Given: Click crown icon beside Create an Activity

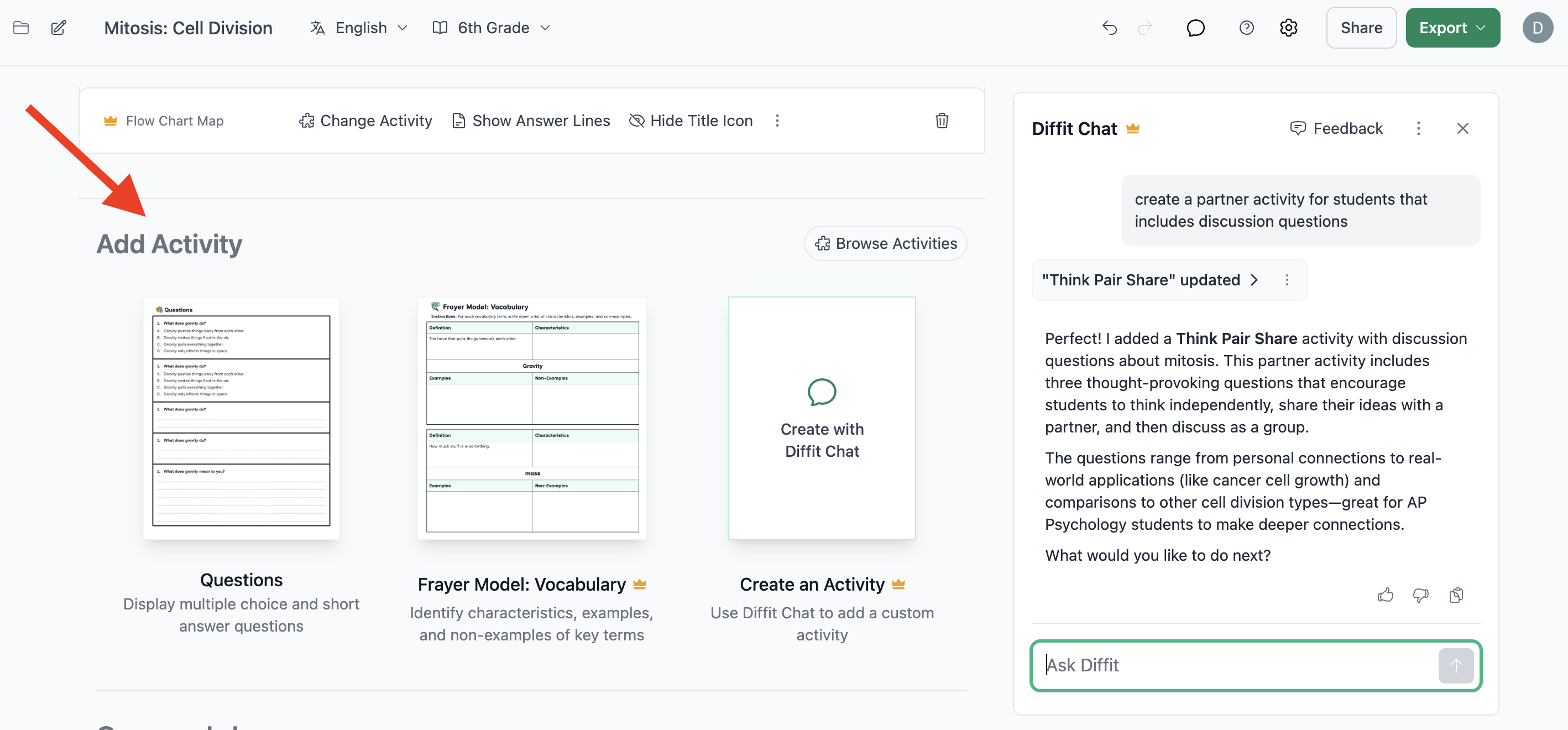Looking at the screenshot, I should coord(898,585).
